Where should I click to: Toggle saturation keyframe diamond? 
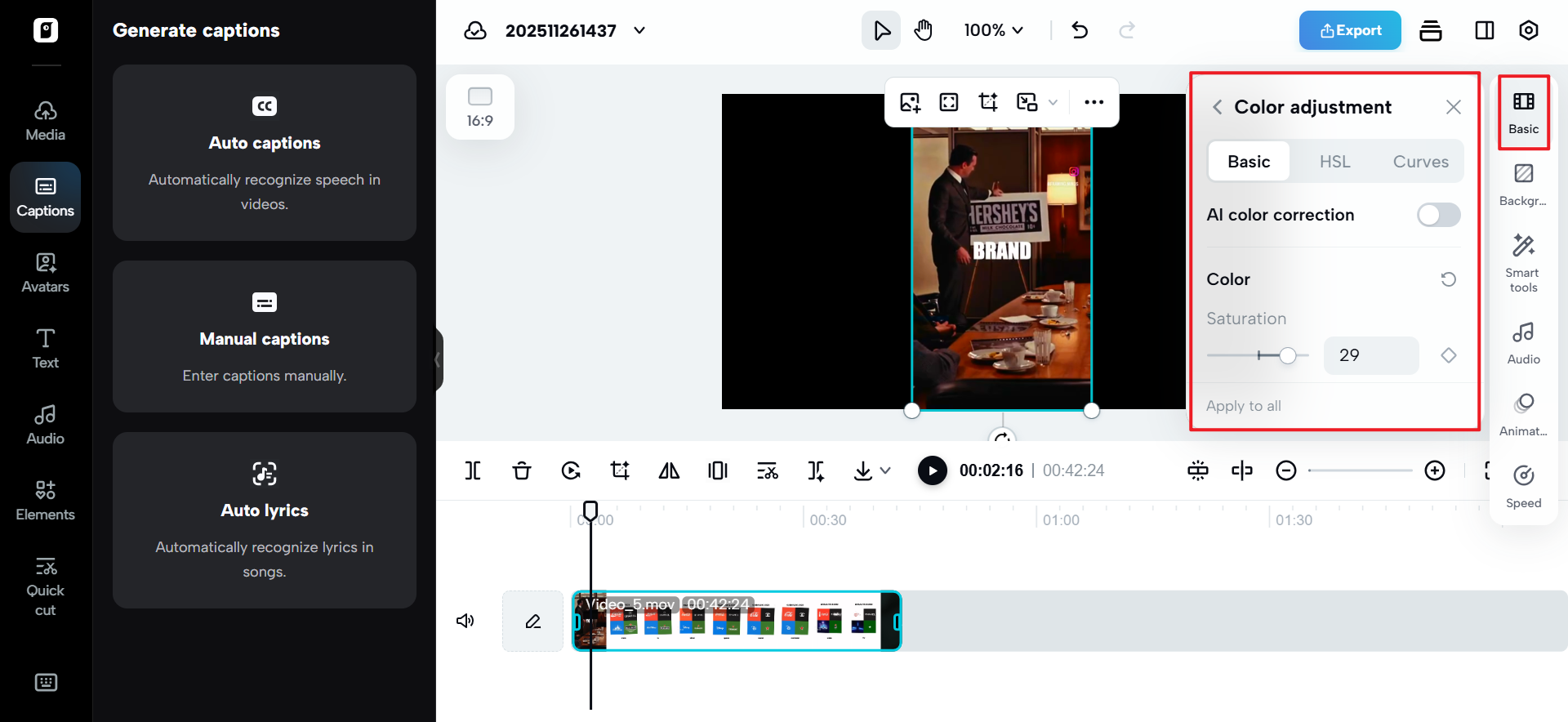pyautogui.click(x=1449, y=355)
